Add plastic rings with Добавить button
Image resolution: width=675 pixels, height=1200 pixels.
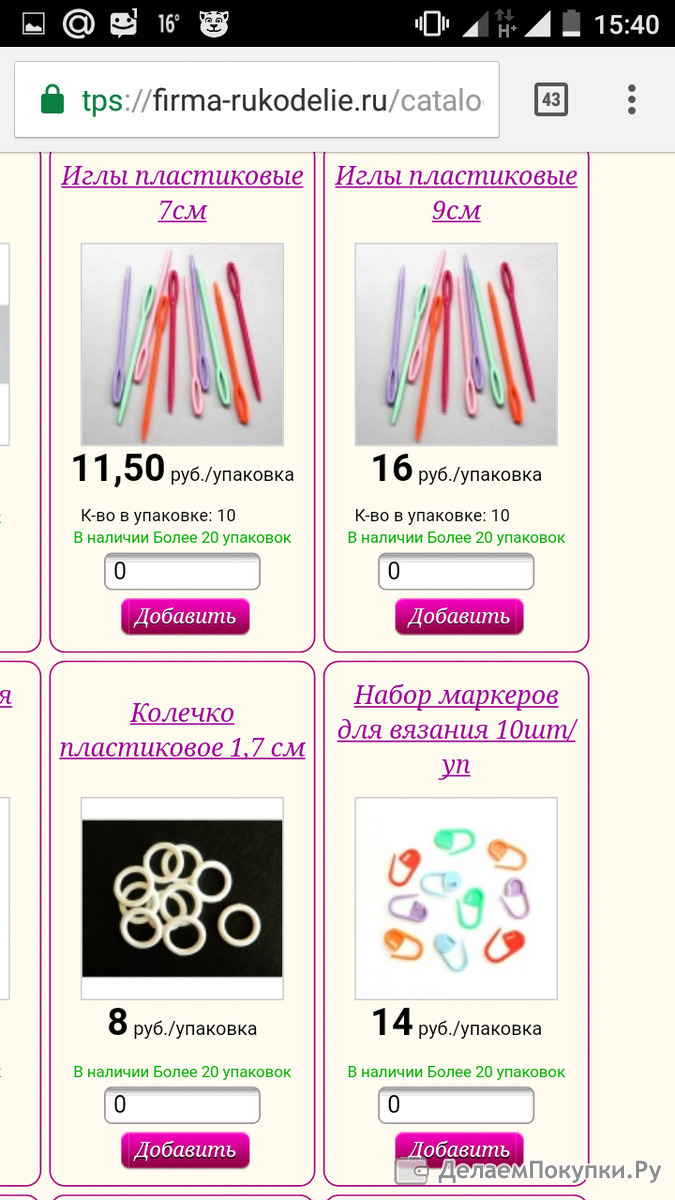[x=185, y=1150]
